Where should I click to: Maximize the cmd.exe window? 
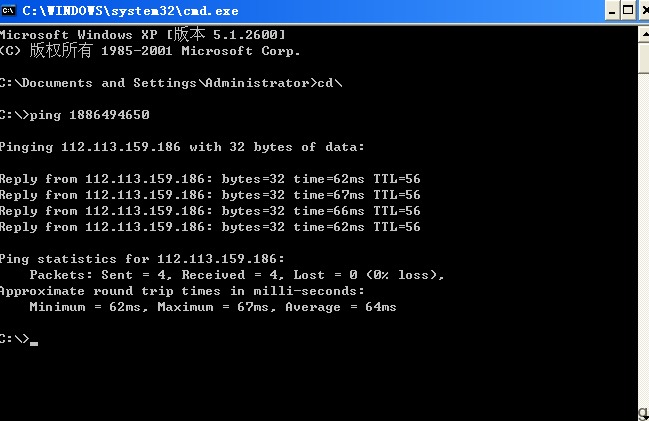tap(628, 11)
